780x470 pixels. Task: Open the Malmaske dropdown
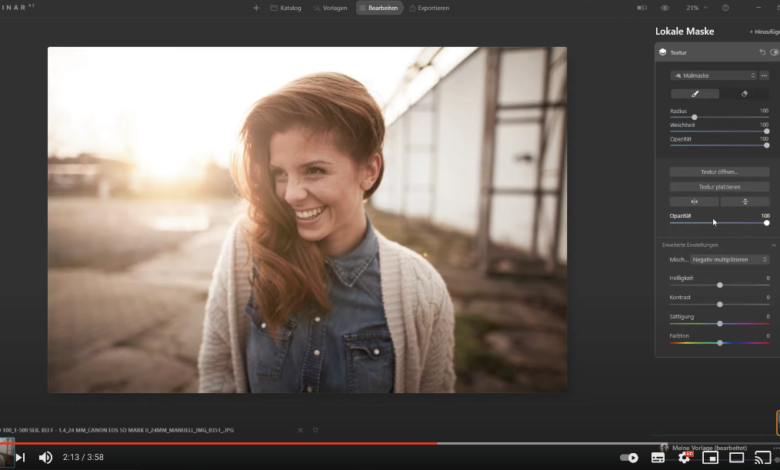(714, 75)
